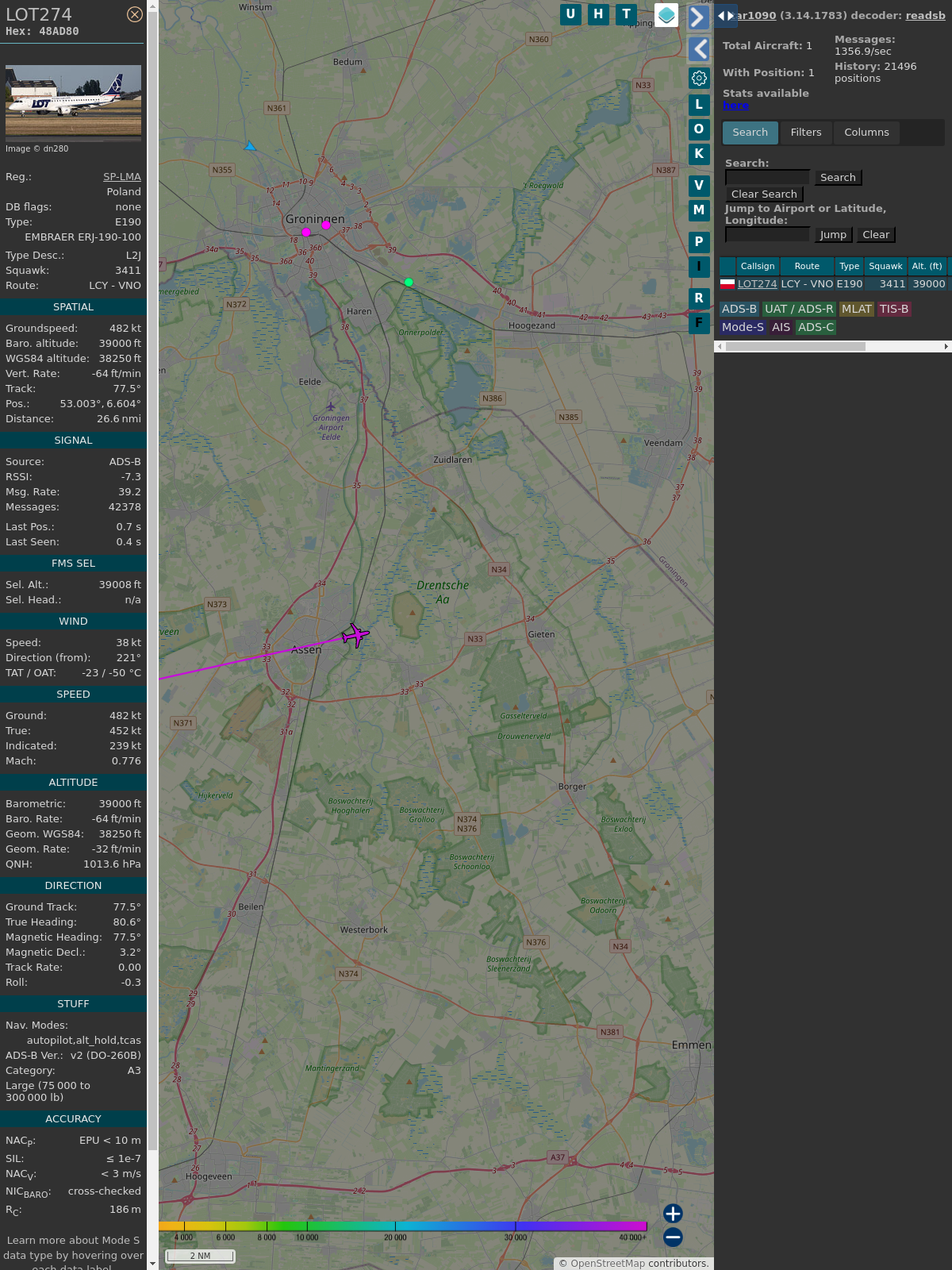Viewport: 952px width, 1270px height.
Task: Click the Search button beside the input
Action: (x=838, y=178)
